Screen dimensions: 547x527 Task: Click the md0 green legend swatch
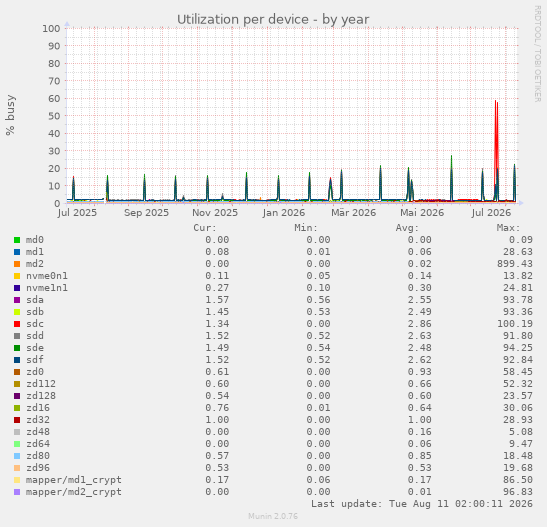click(17, 240)
